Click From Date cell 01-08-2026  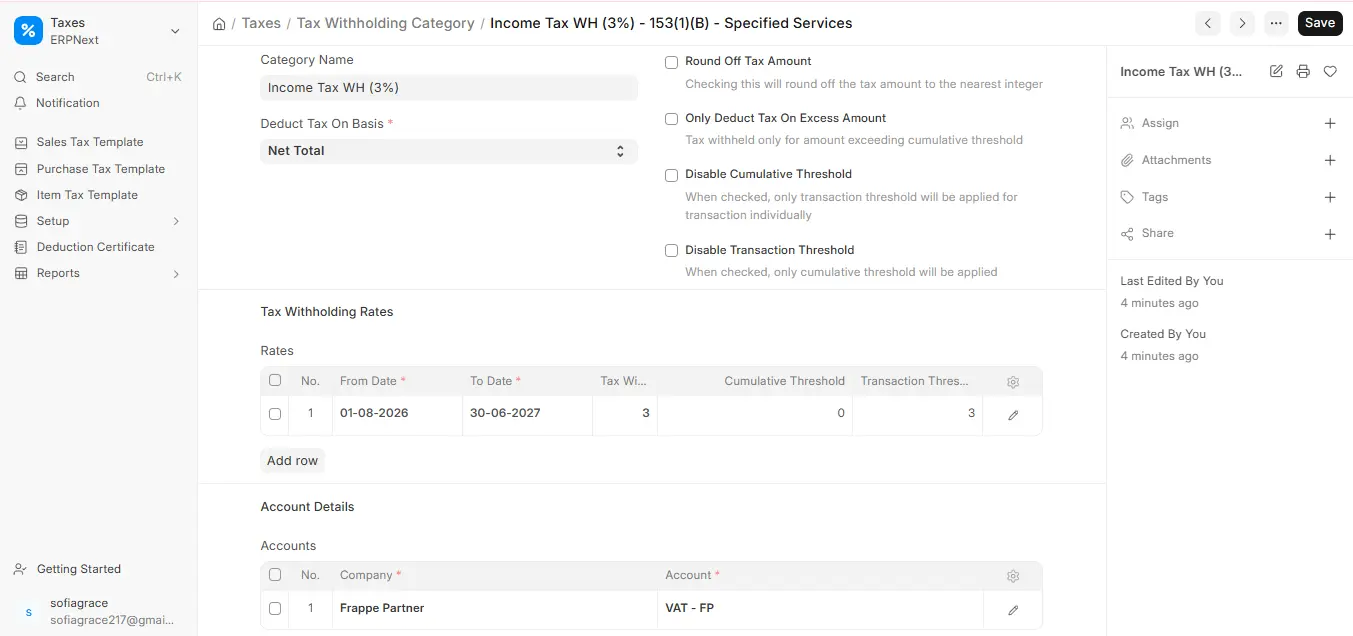tap(397, 413)
